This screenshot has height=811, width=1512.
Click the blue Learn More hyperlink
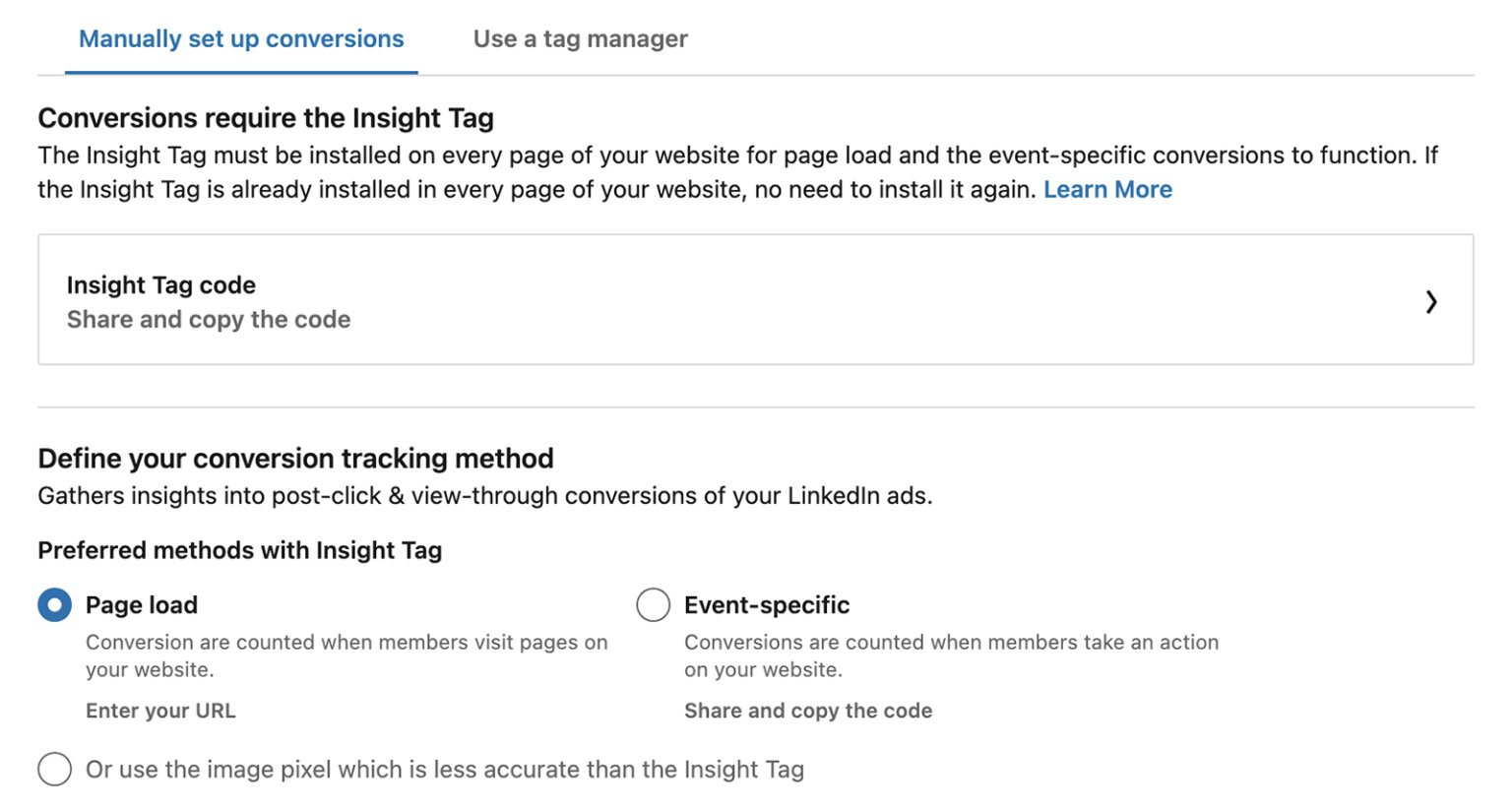[x=1106, y=189]
